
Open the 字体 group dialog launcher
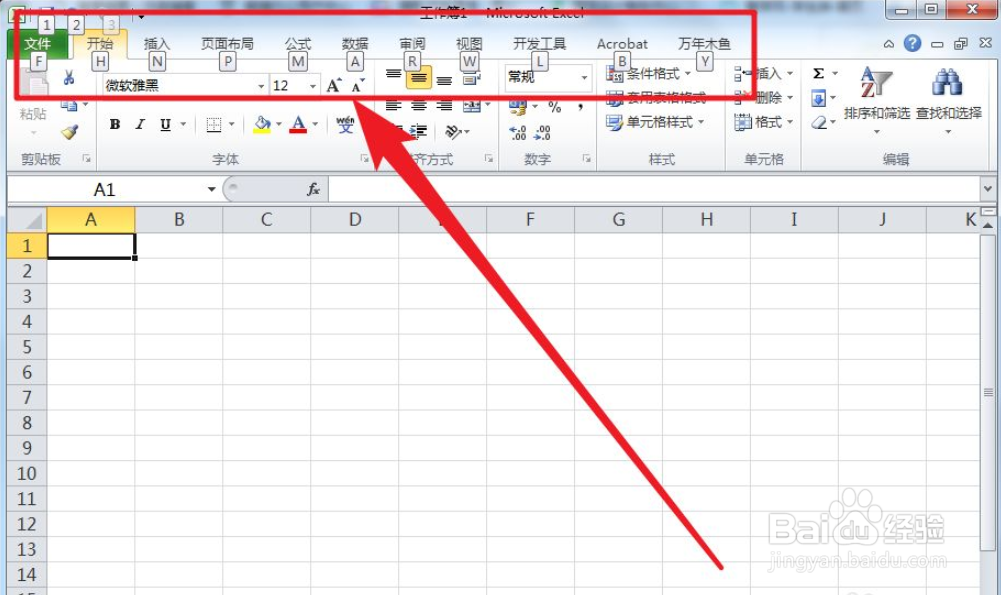pyautogui.click(x=365, y=158)
